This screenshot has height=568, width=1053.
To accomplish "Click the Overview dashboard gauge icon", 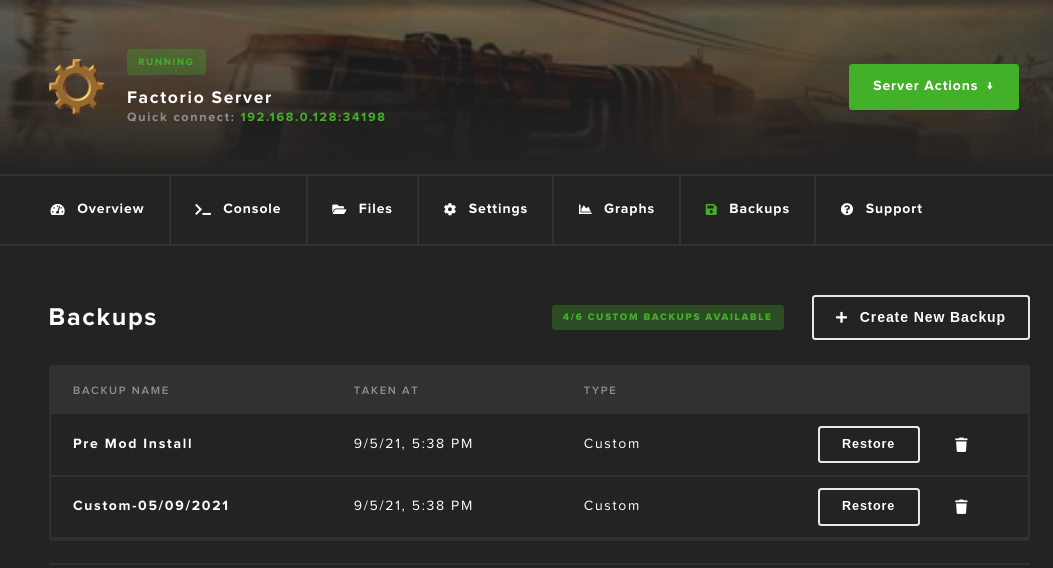I will point(58,209).
